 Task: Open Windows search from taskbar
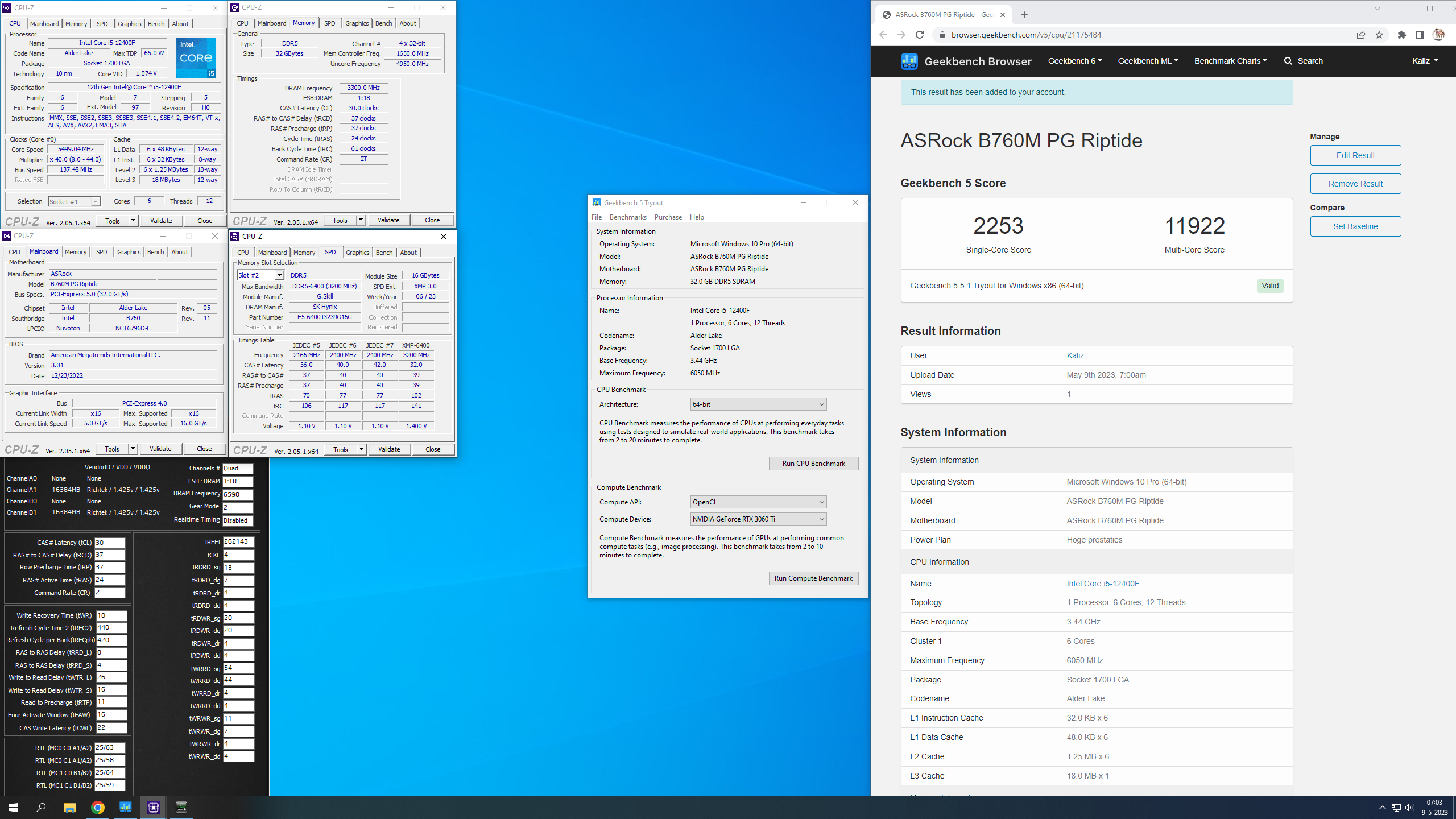(x=41, y=807)
